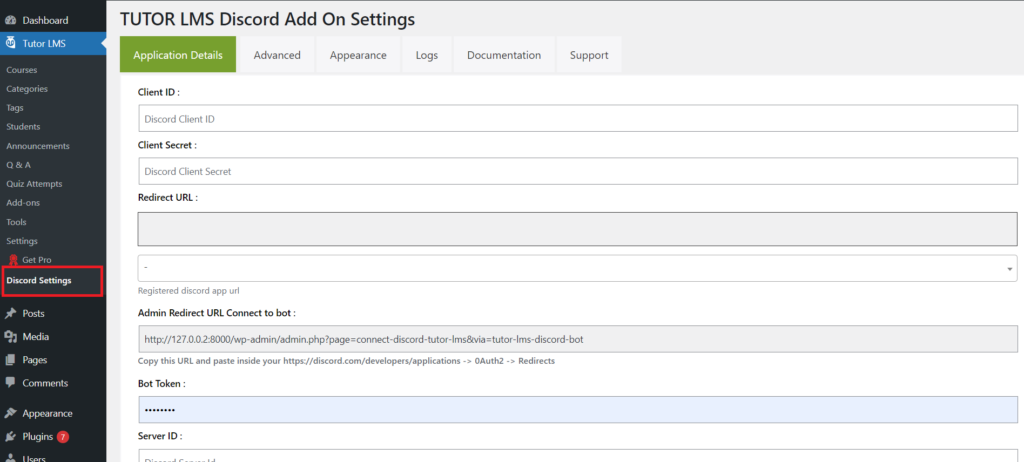Click the Posts pushpin icon
1024x462 pixels.
click(10, 314)
